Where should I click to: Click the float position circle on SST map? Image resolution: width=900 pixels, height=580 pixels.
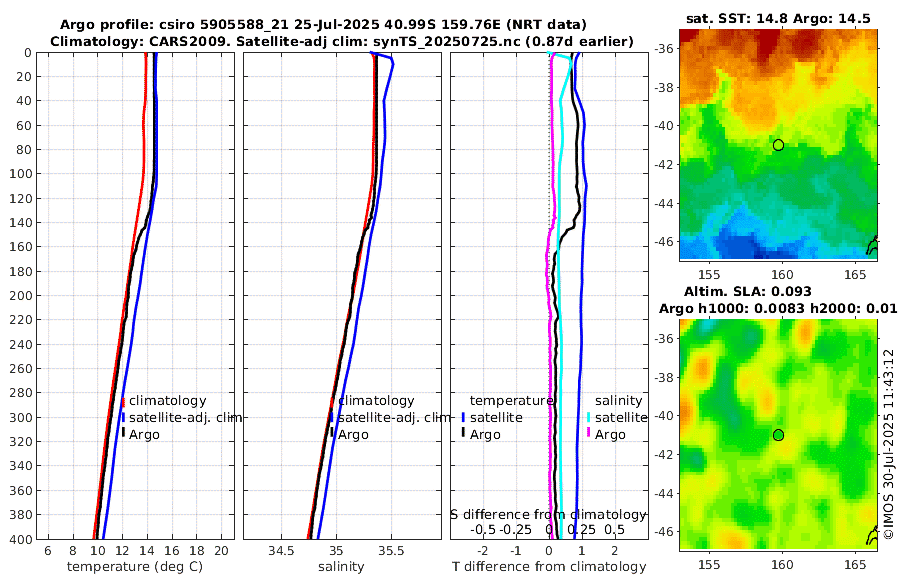pos(778,145)
